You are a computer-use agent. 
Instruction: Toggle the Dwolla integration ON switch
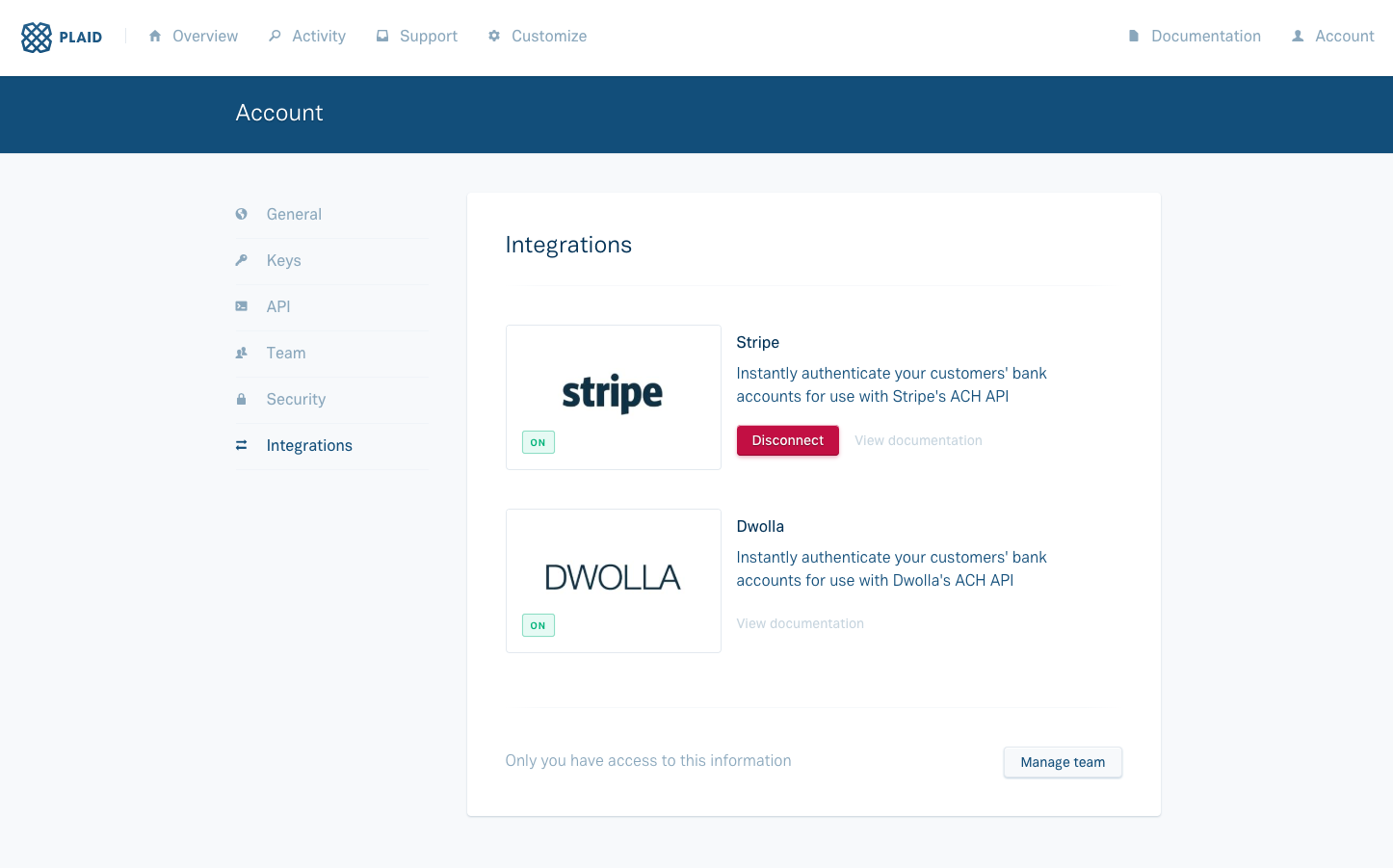538,624
